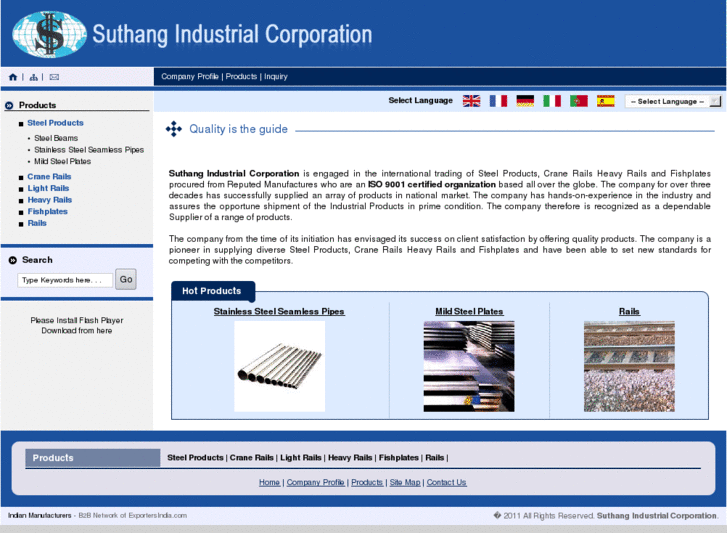This screenshot has width=727, height=545.
Task: Switch language using the French flag
Action: tap(498, 101)
